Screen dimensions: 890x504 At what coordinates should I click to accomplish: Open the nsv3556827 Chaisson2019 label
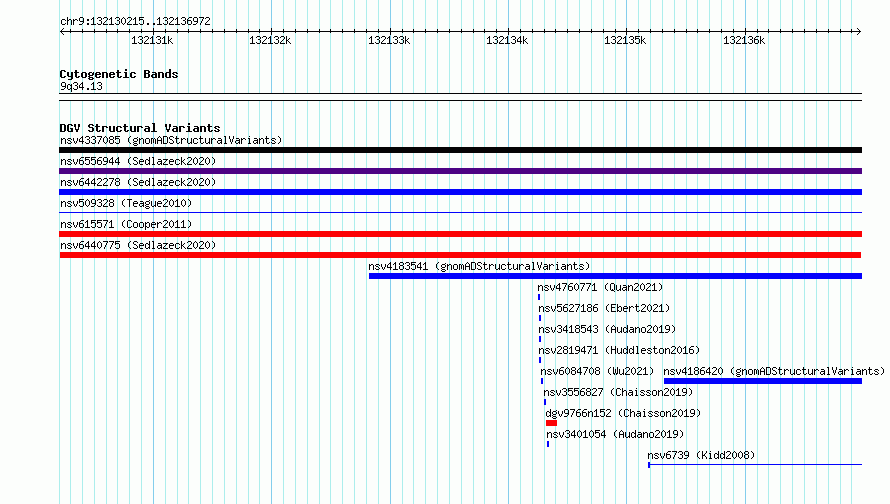pos(618,392)
